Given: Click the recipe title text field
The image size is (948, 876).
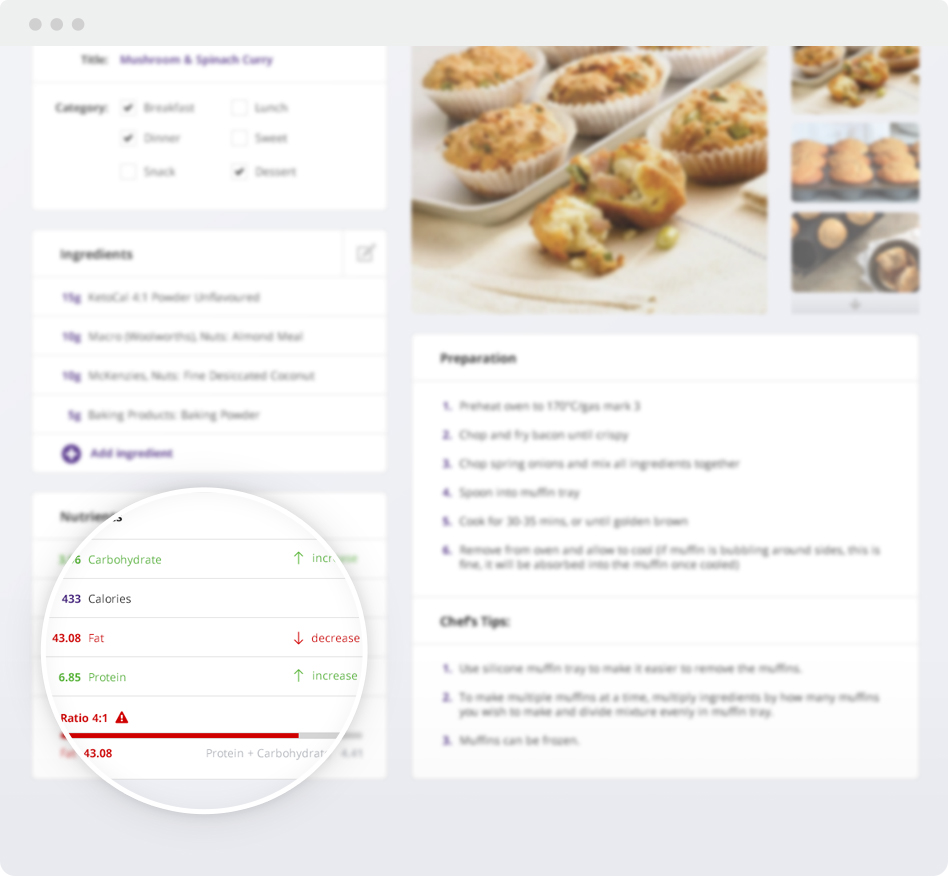Looking at the screenshot, I should (196, 59).
